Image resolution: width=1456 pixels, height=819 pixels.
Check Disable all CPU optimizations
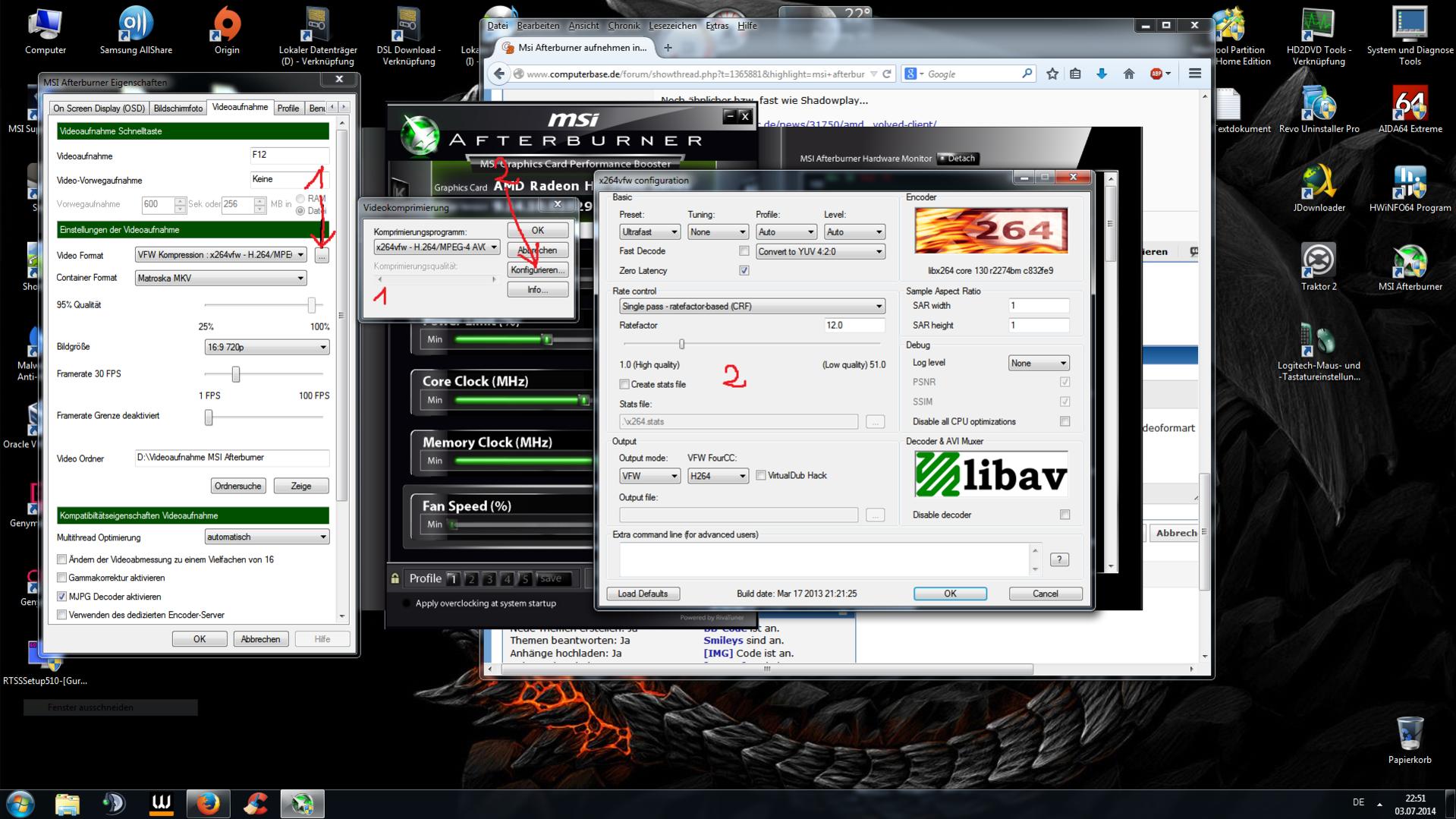tap(1064, 421)
